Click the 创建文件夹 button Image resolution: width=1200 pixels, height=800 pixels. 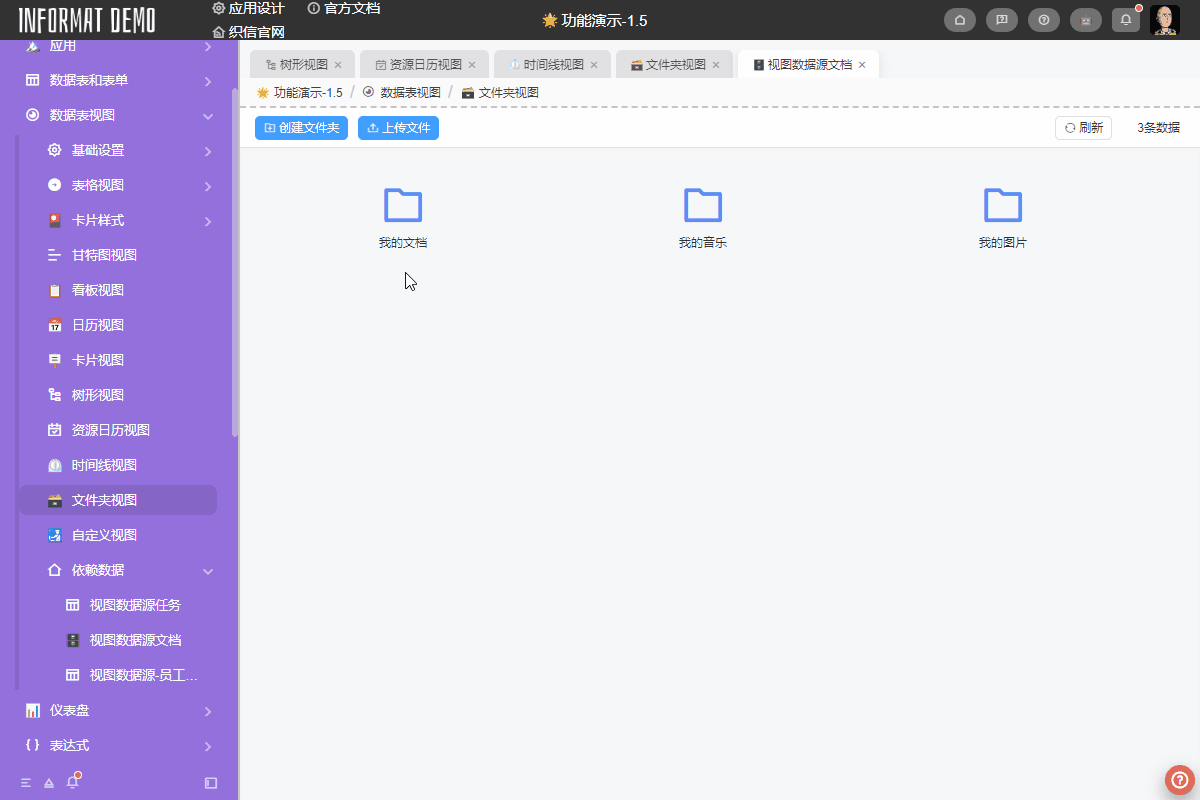click(301, 127)
